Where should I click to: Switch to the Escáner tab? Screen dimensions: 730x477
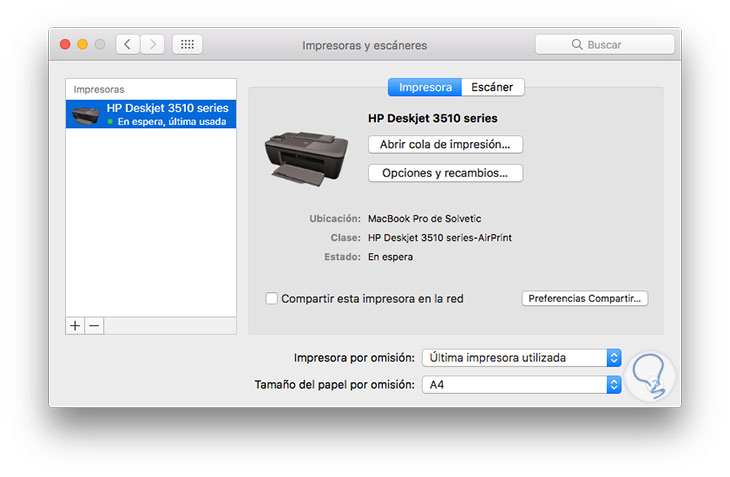click(x=493, y=87)
